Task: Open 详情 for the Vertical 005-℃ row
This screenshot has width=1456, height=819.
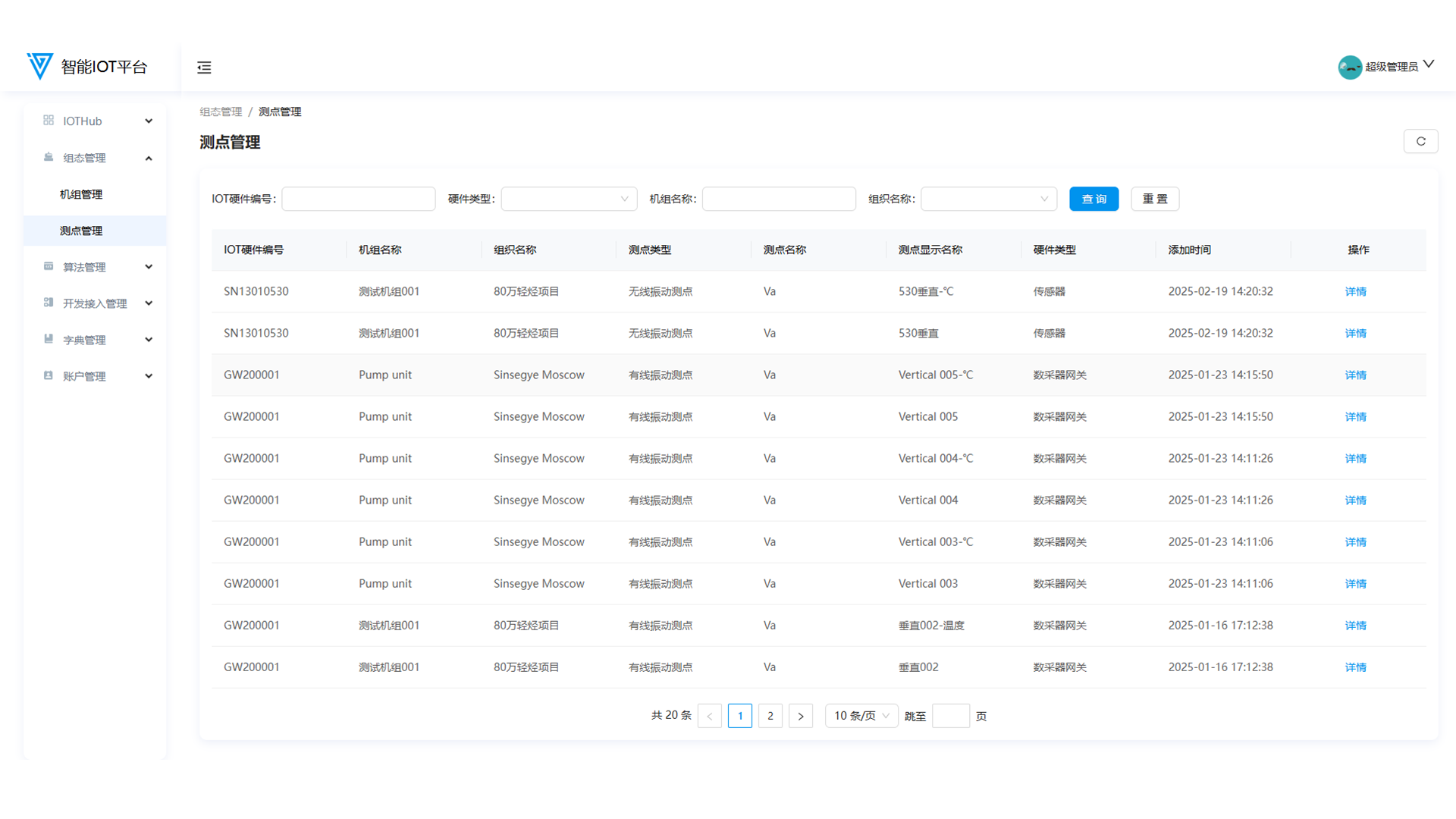Action: pyautogui.click(x=1355, y=375)
